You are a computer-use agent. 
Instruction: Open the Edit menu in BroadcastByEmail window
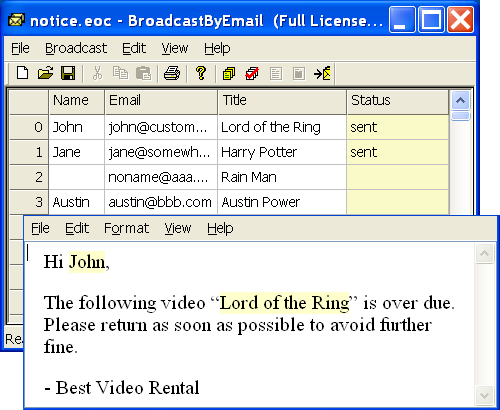click(x=134, y=49)
